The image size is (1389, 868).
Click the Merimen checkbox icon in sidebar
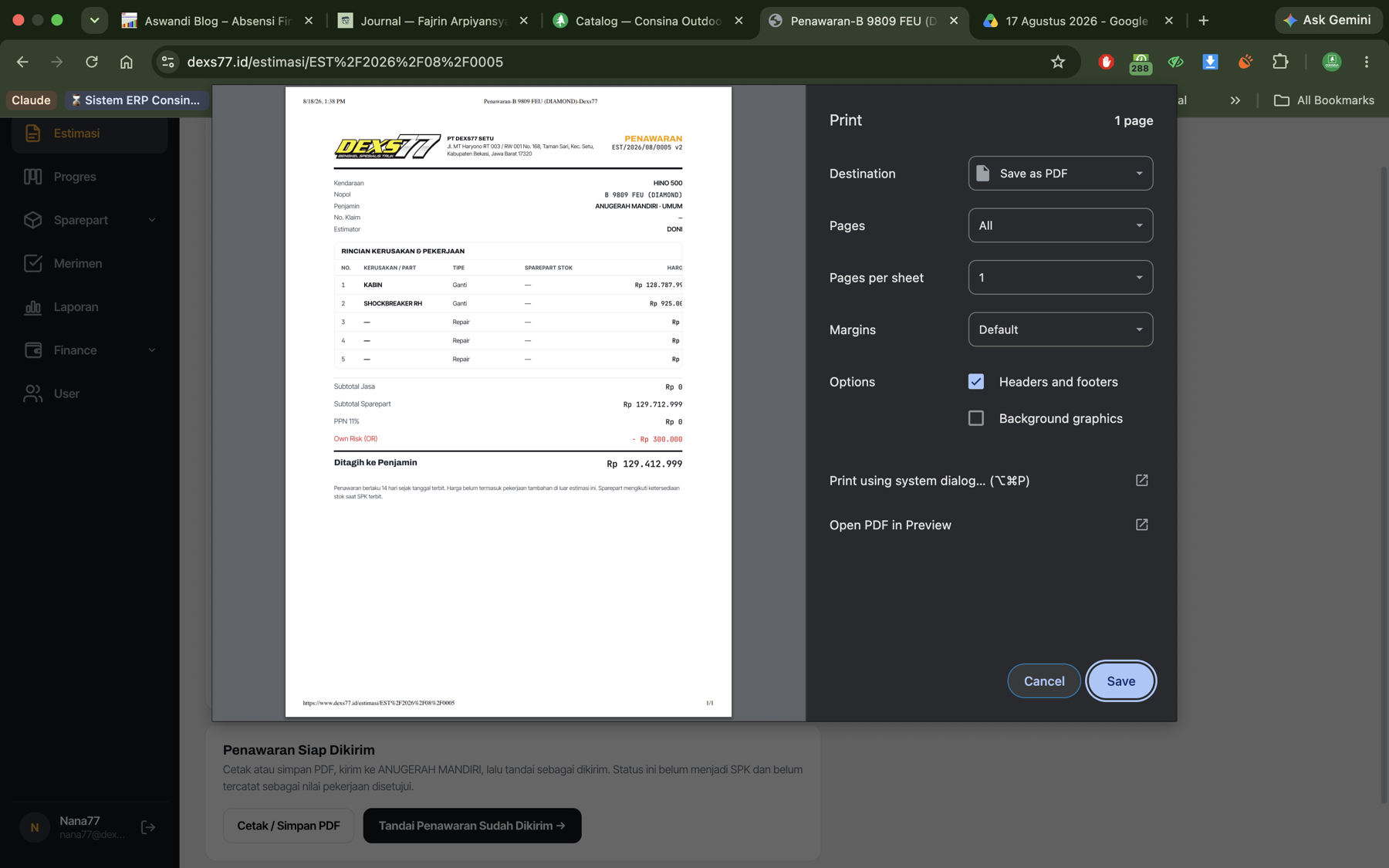[32, 263]
